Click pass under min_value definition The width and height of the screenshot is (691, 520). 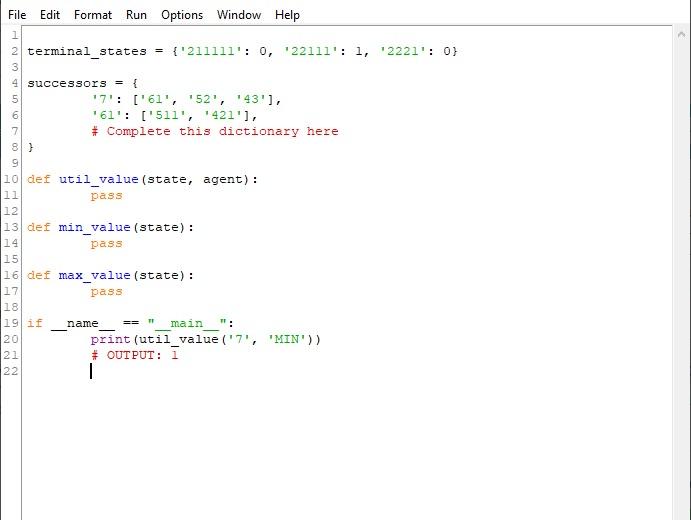point(107,244)
